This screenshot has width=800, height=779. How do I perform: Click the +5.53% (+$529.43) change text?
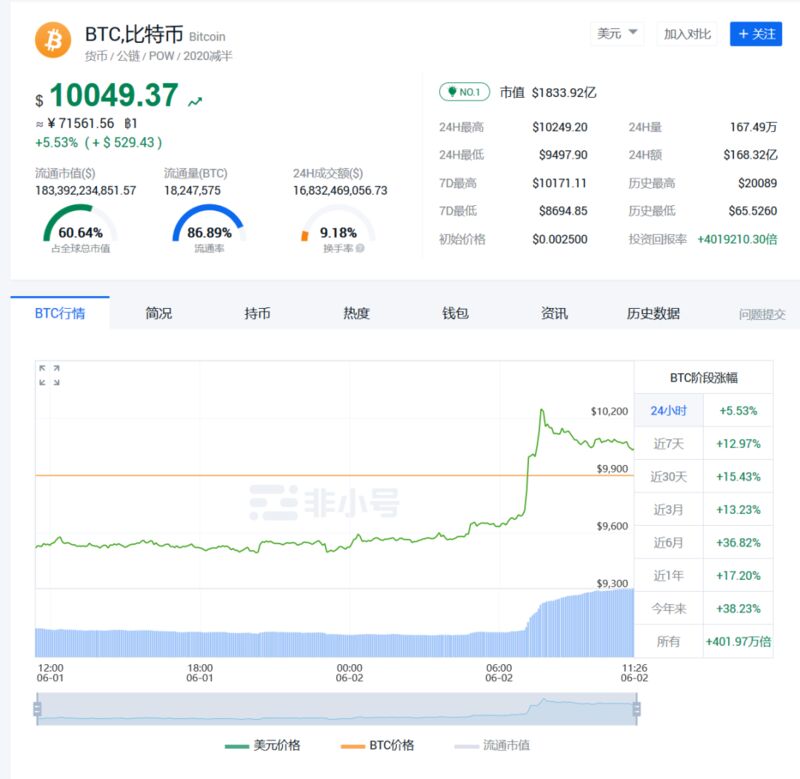[98, 142]
